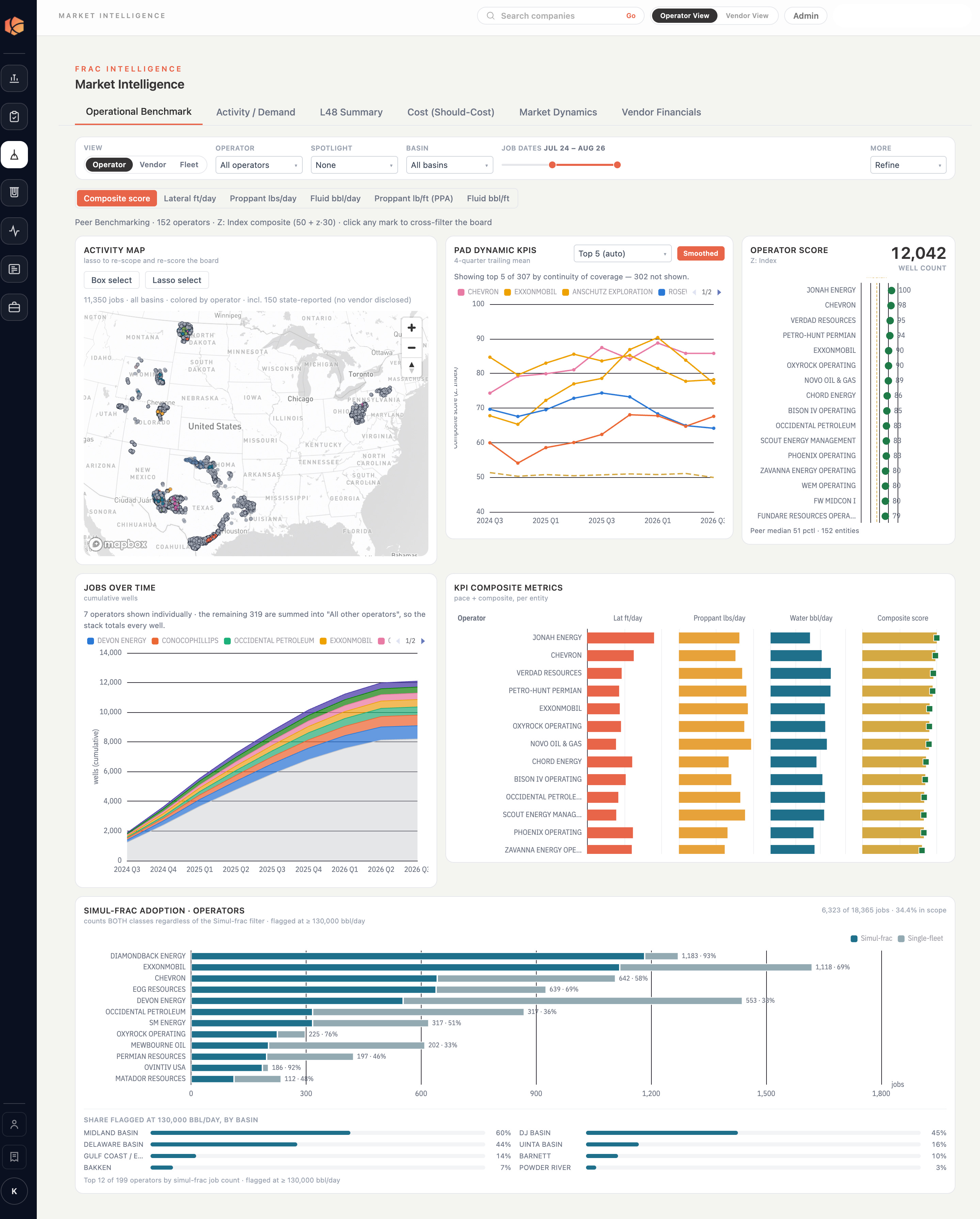Open the wellbore casing sidebar icon

14,192
